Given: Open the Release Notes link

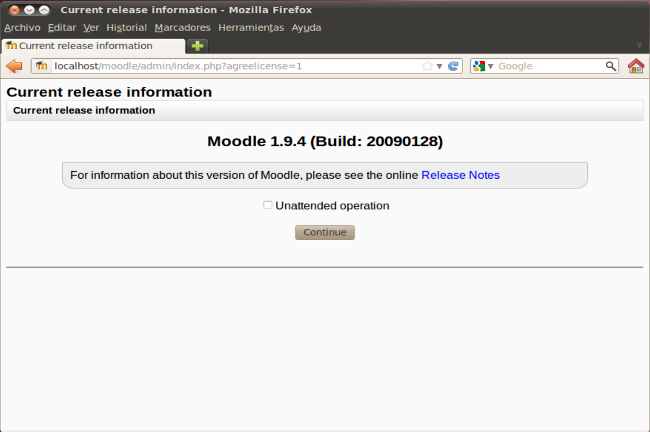Looking at the screenshot, I should tap(460, 175).
